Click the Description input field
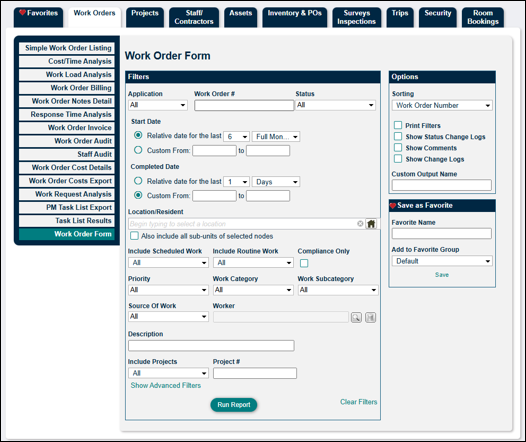 [x=211, y=345]
